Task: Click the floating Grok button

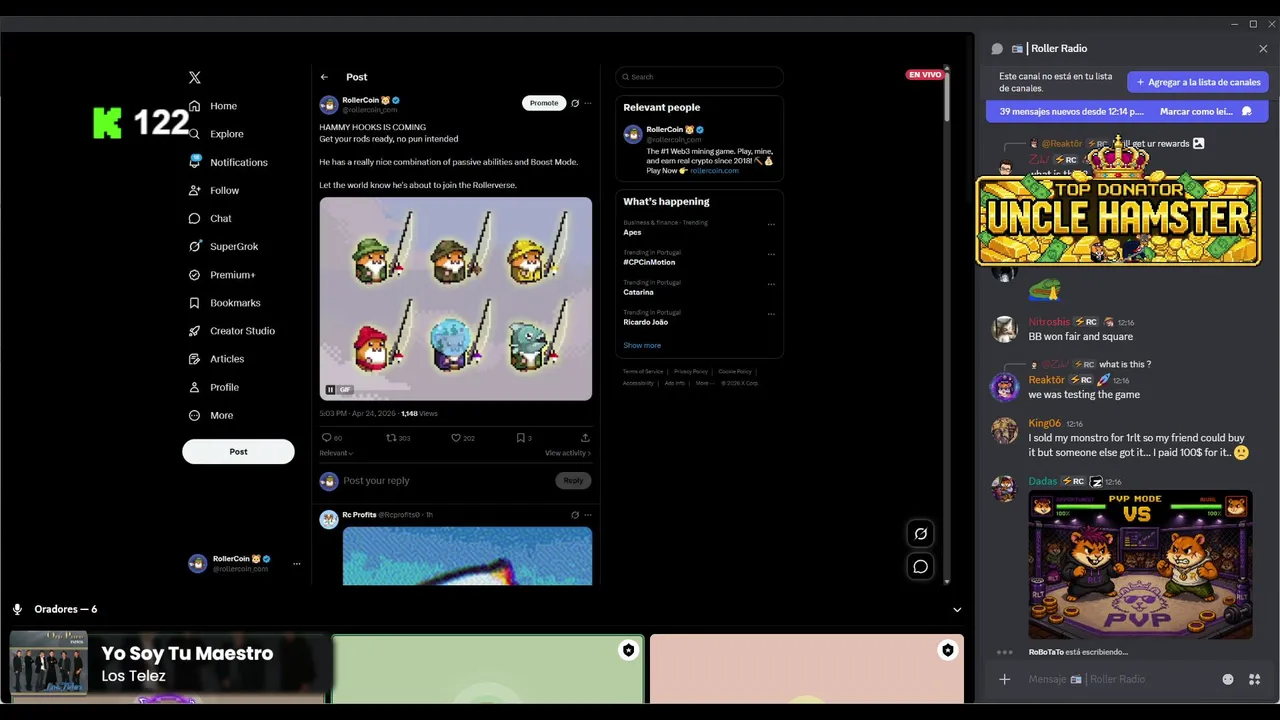Action: pyautogui.click(x=921, y=534)
